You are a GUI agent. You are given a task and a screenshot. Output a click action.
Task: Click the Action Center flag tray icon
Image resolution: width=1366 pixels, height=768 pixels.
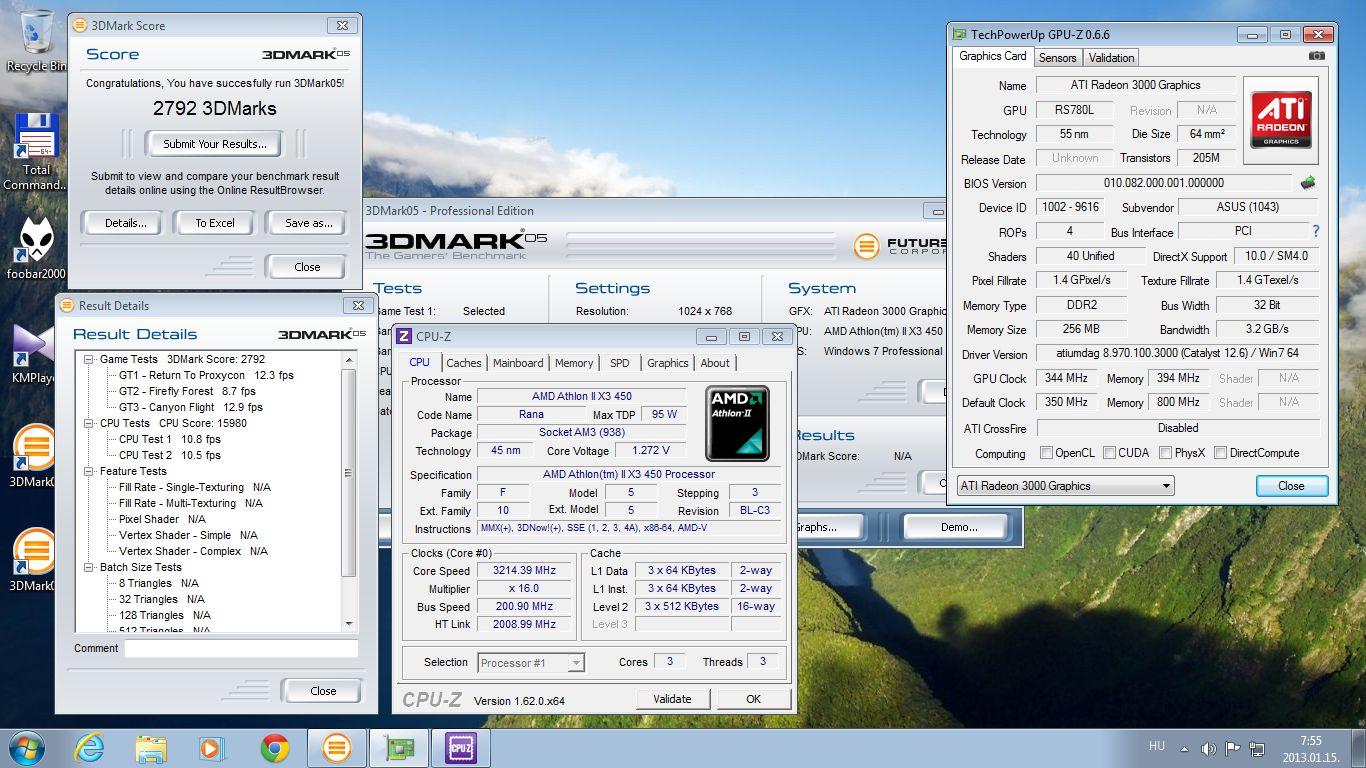1232,748
